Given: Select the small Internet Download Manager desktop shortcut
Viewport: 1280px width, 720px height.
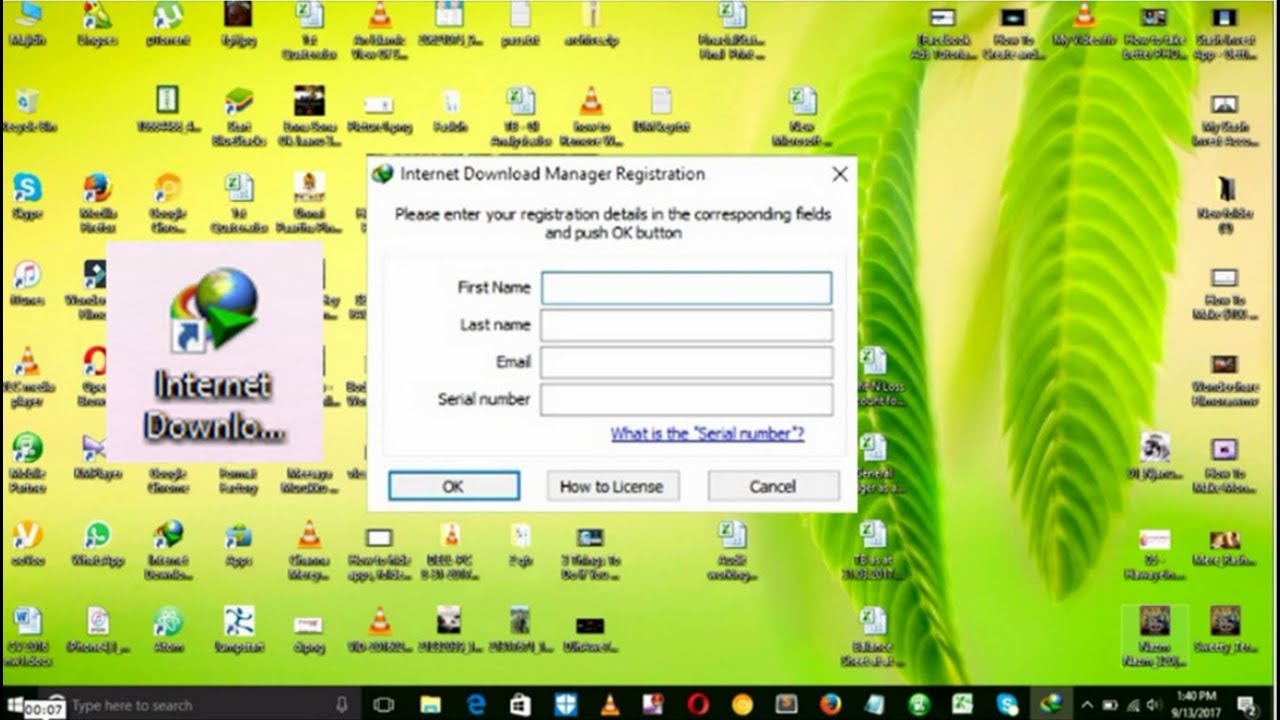Looking at the screenshot, I should point(167,548).
